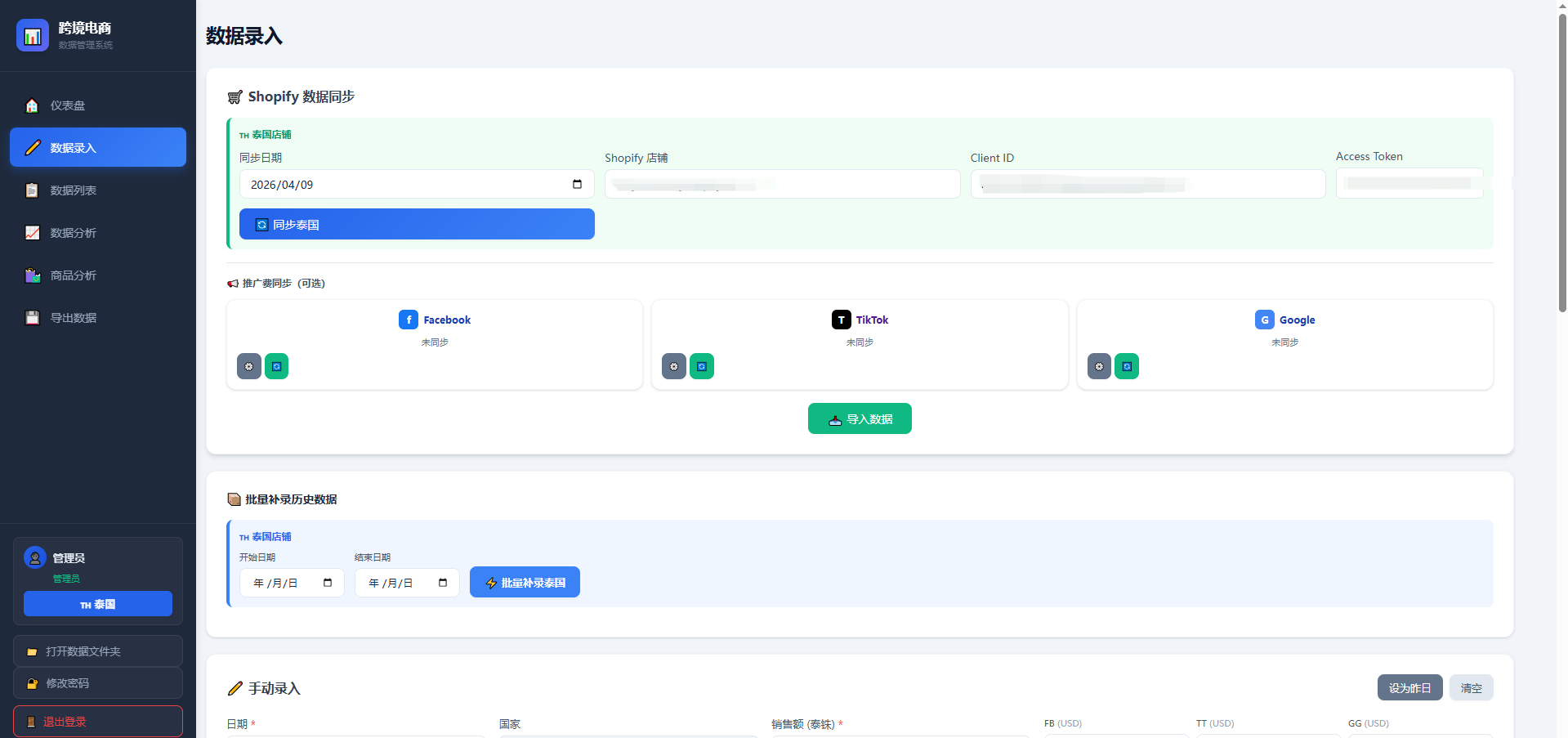Image resolution: width=1568 pixels, height=738 pixels.
Task: Click the Facebook logo icon
Action: pyautogui.click(x=409, y=320)
